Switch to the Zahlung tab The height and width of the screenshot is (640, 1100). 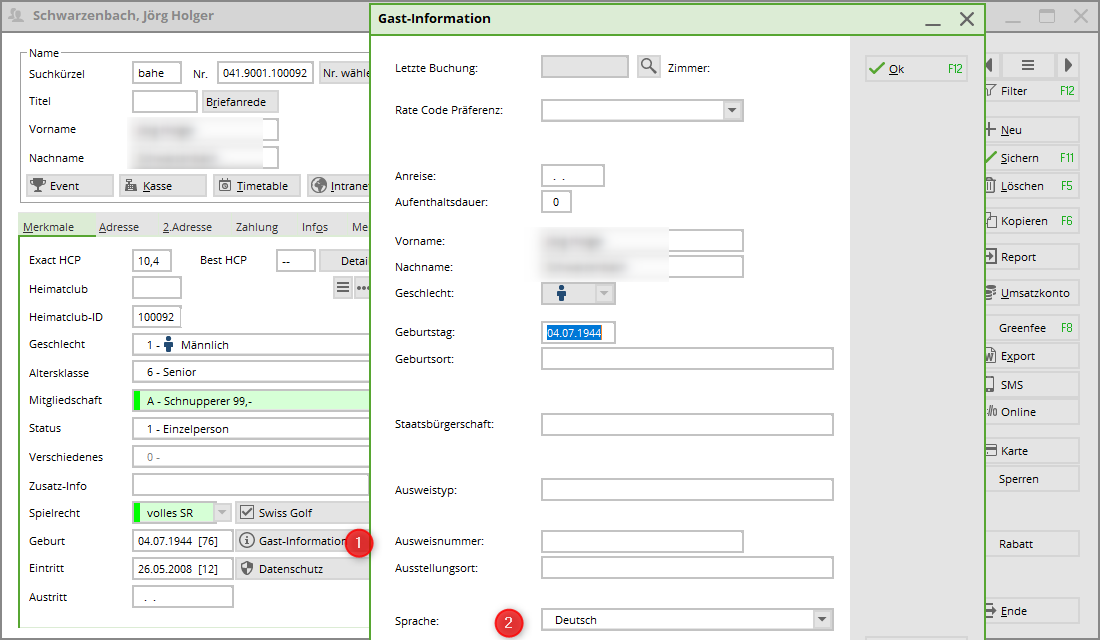coord(257,227)
